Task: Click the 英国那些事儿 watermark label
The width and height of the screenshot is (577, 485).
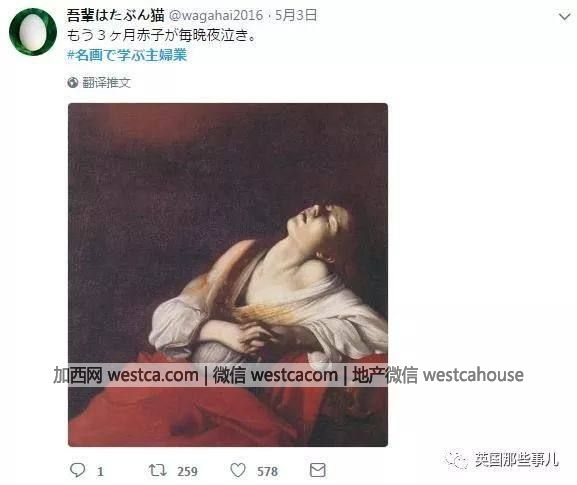Action: [517, 459]
